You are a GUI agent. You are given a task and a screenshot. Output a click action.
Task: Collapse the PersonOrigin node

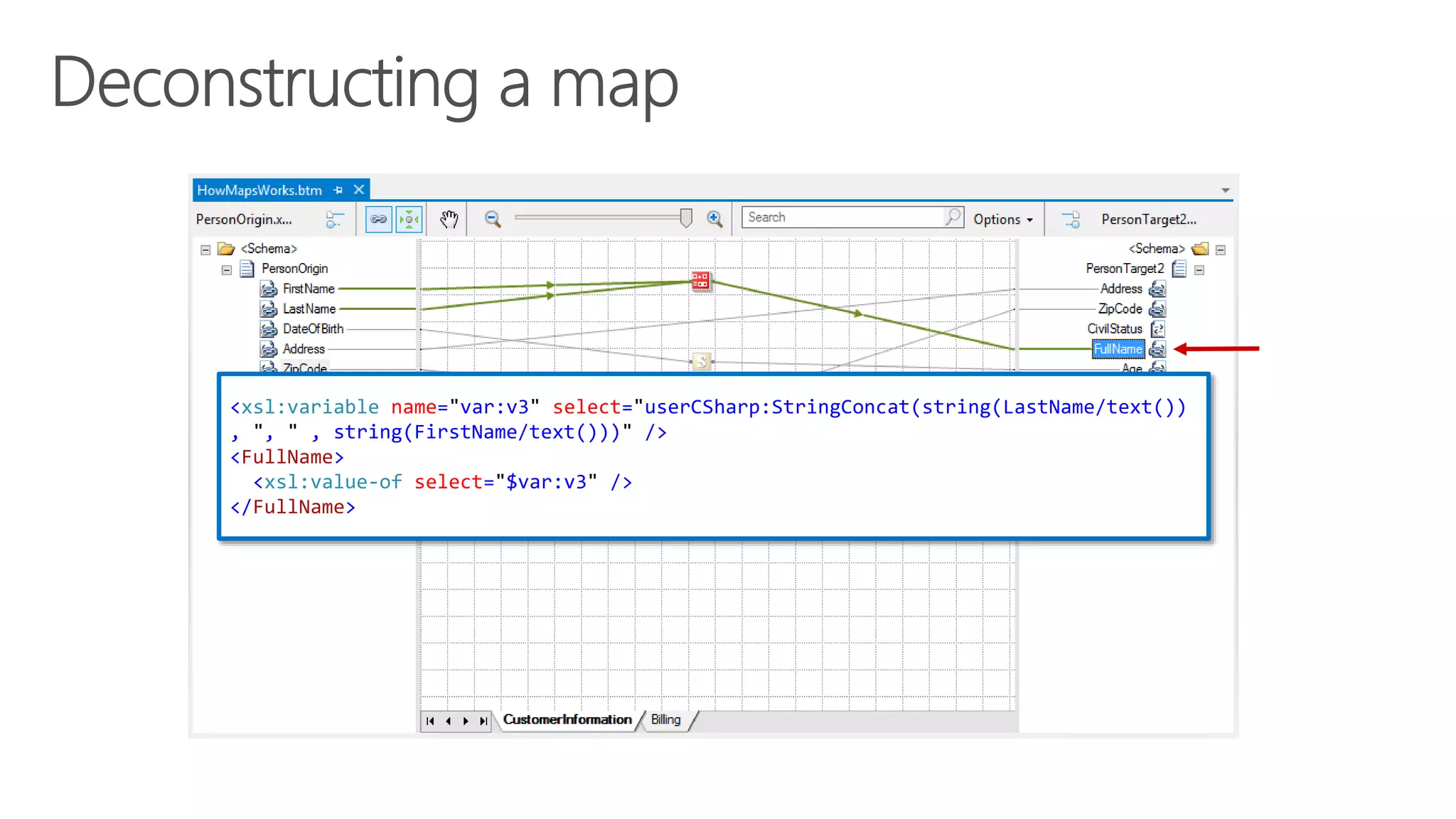point(226,269)
